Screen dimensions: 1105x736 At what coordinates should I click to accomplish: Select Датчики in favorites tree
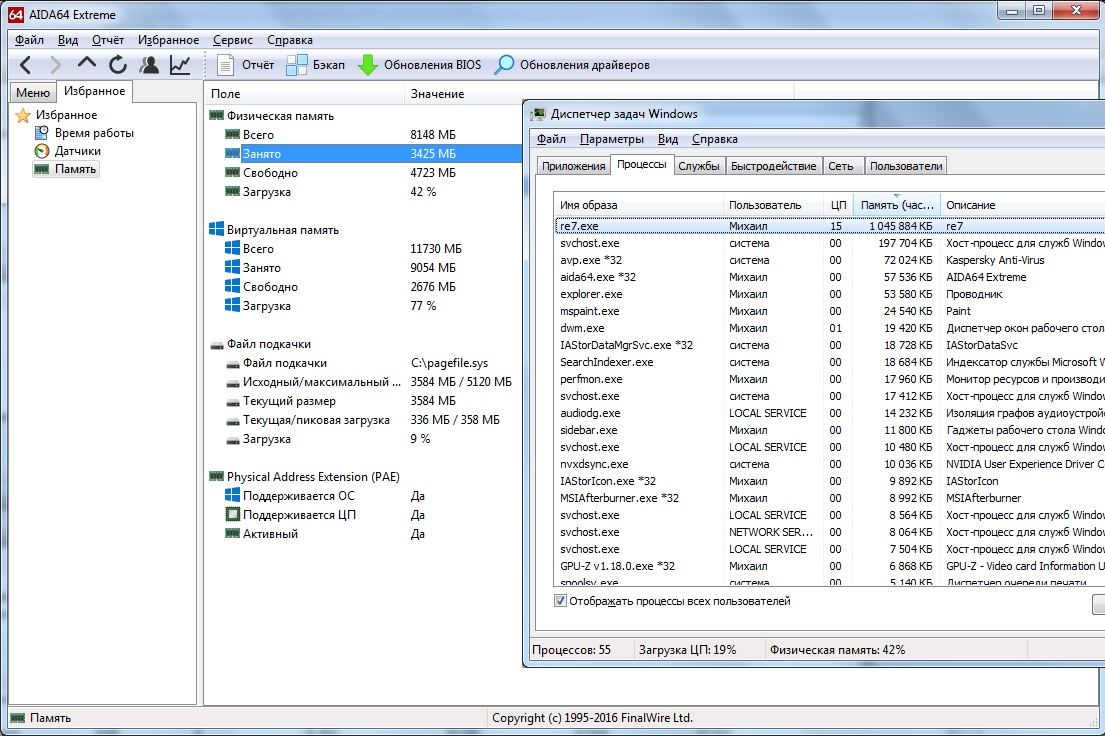[x=78, y=151]
